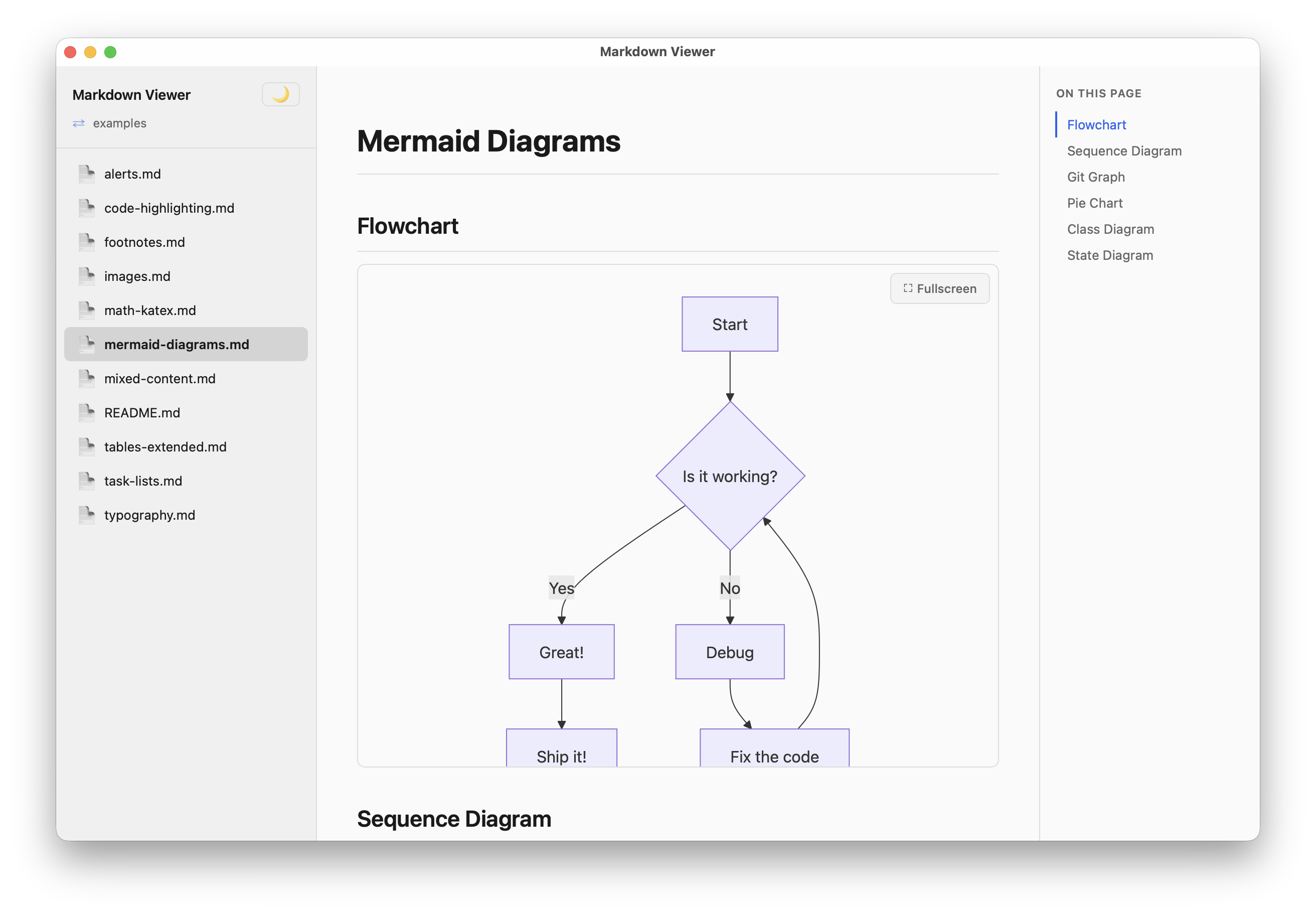Click the file icon beside task-lists.md
The width and height of the screenshot is (1316, 915).
point(87,481)
